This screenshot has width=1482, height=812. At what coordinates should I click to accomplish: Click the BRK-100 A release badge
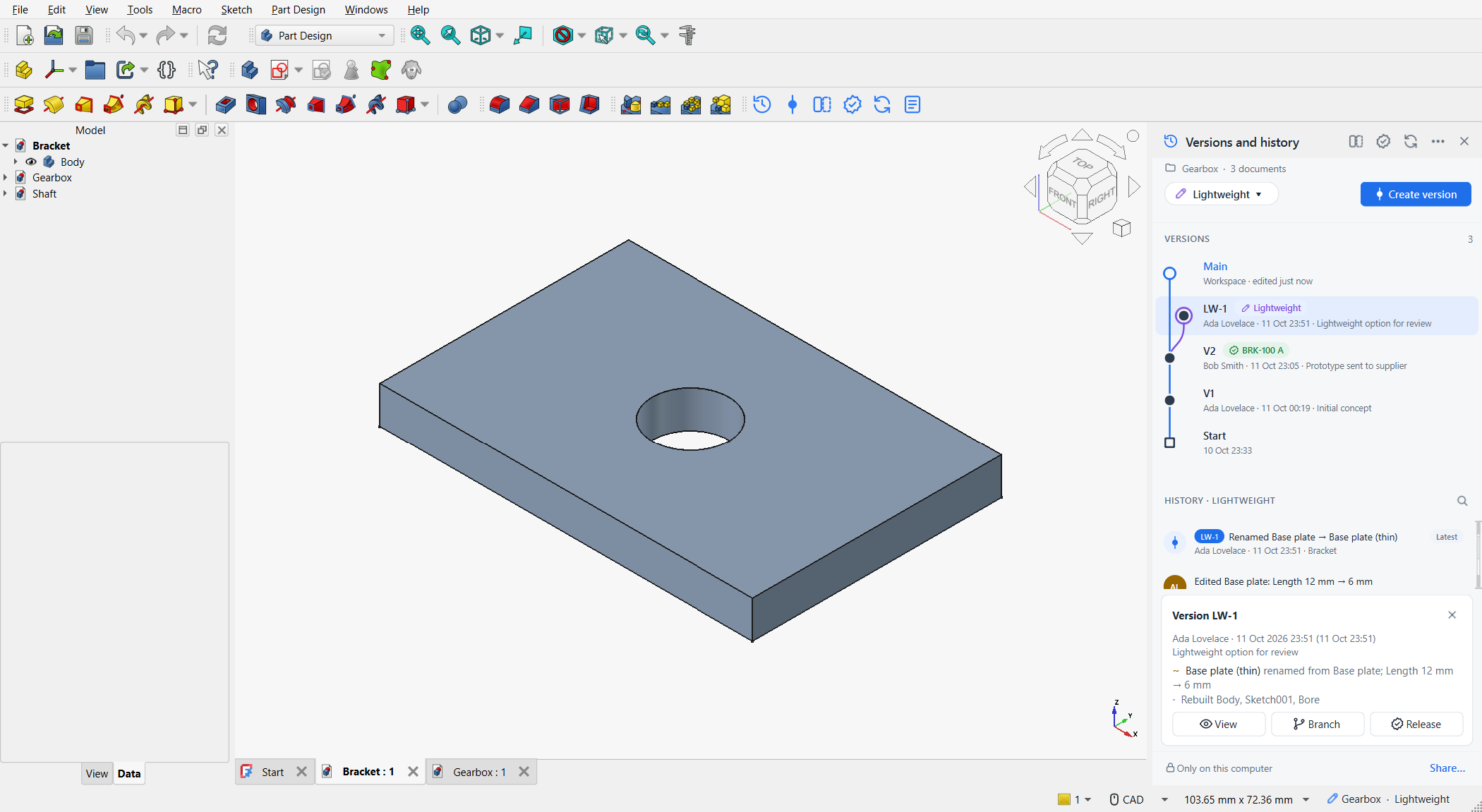[x=1256, y=350]
